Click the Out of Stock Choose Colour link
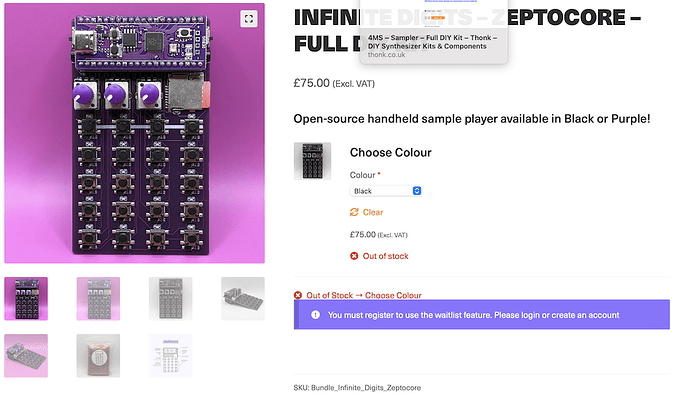Viewport: 690px width, 395px height. pos(364,295)
